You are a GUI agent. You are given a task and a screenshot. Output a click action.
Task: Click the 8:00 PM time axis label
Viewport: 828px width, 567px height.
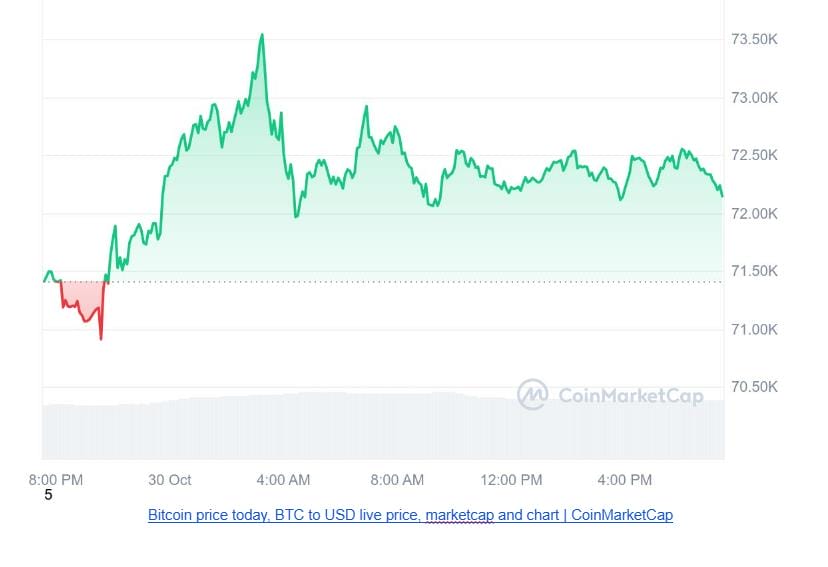coord(56,480)
